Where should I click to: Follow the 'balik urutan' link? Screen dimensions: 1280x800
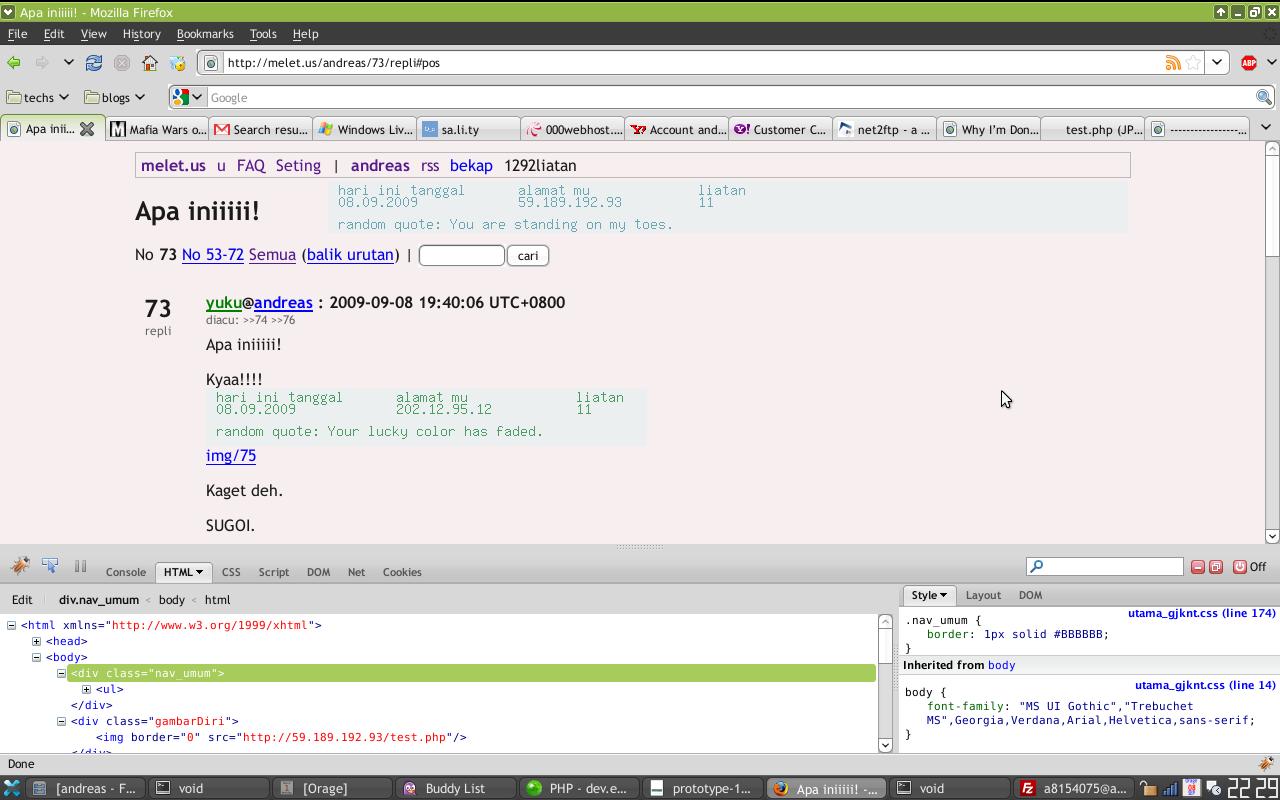click(350, 255)
